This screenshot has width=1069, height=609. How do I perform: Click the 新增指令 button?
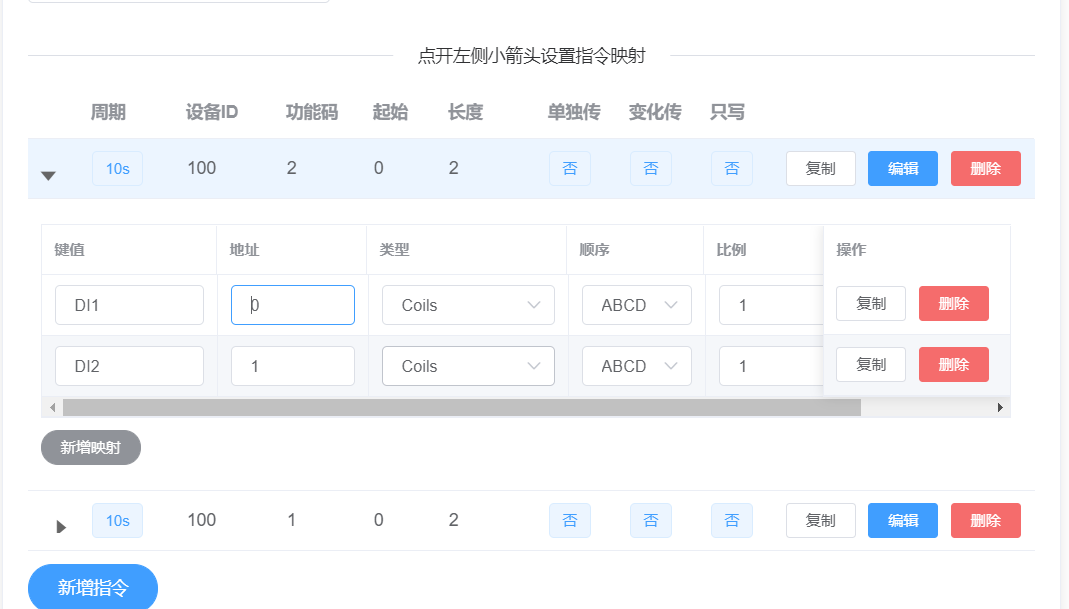93,587
